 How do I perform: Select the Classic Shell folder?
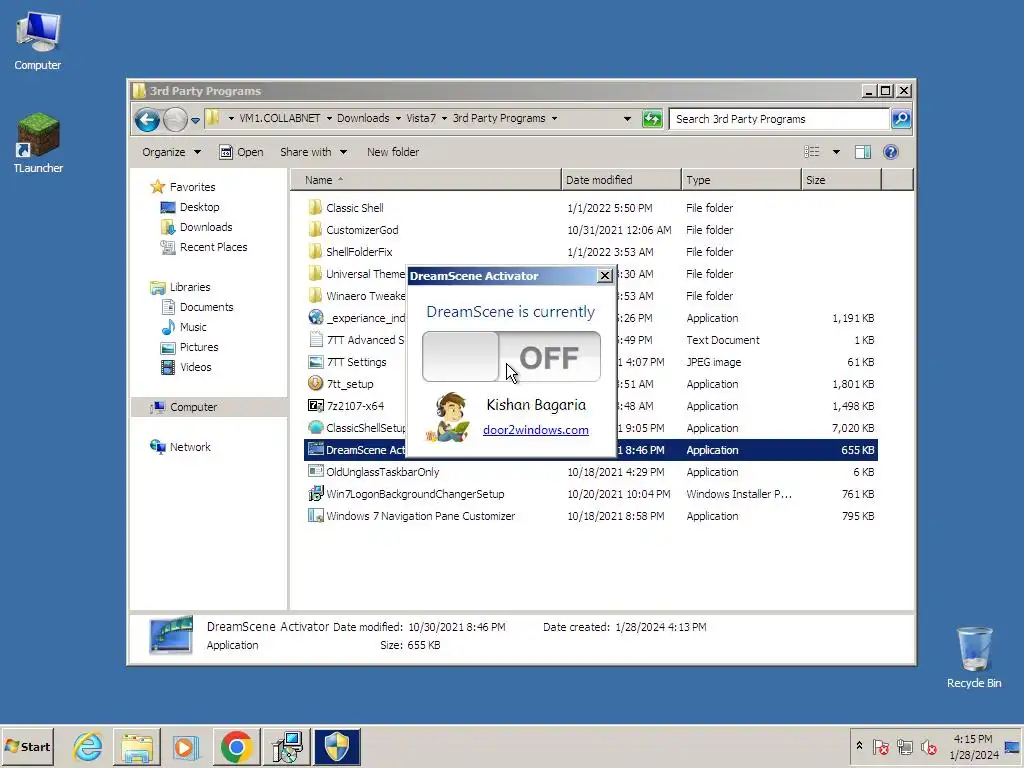click(355, 208)
